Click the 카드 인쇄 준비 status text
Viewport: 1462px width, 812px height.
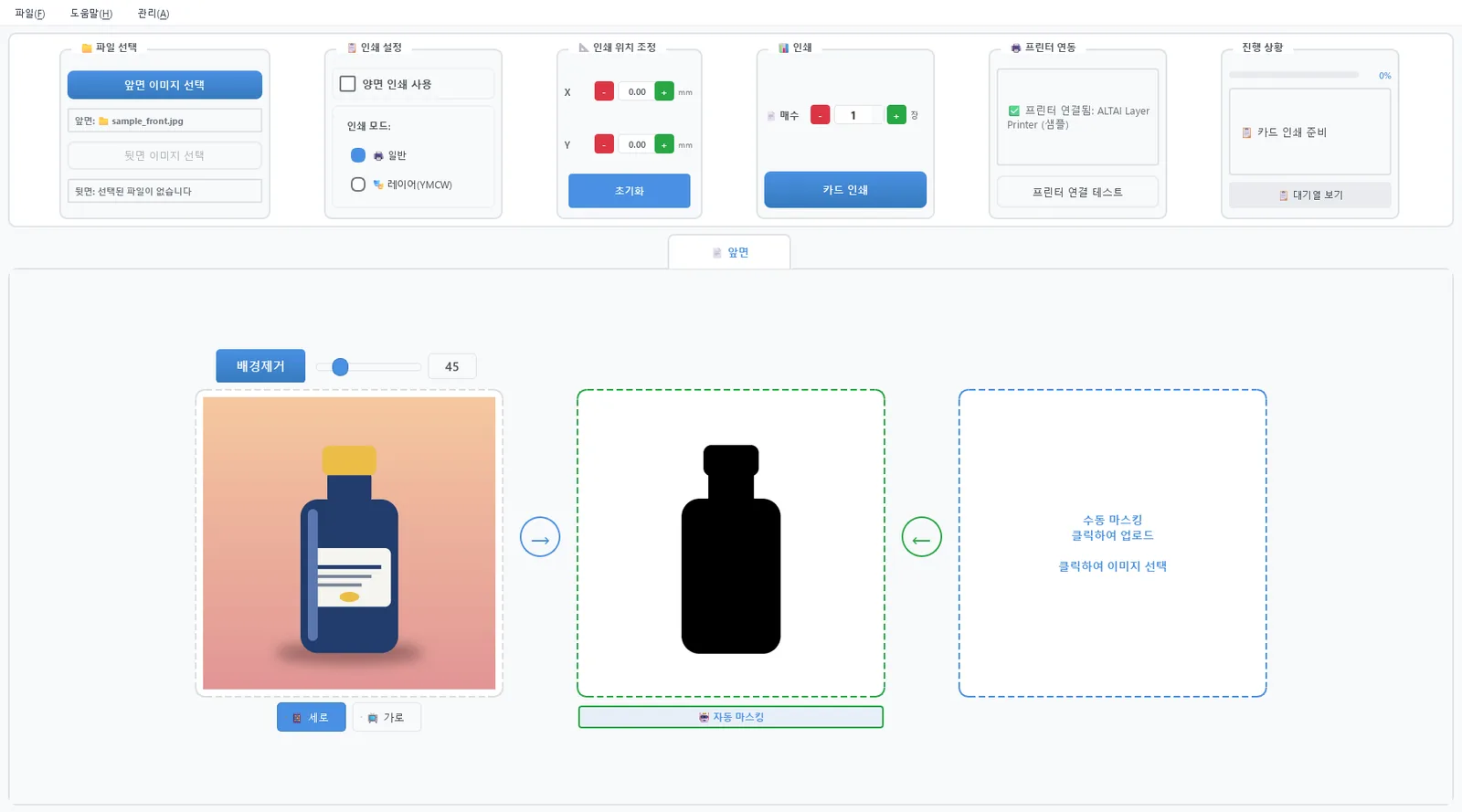(x=1292, y=132)
